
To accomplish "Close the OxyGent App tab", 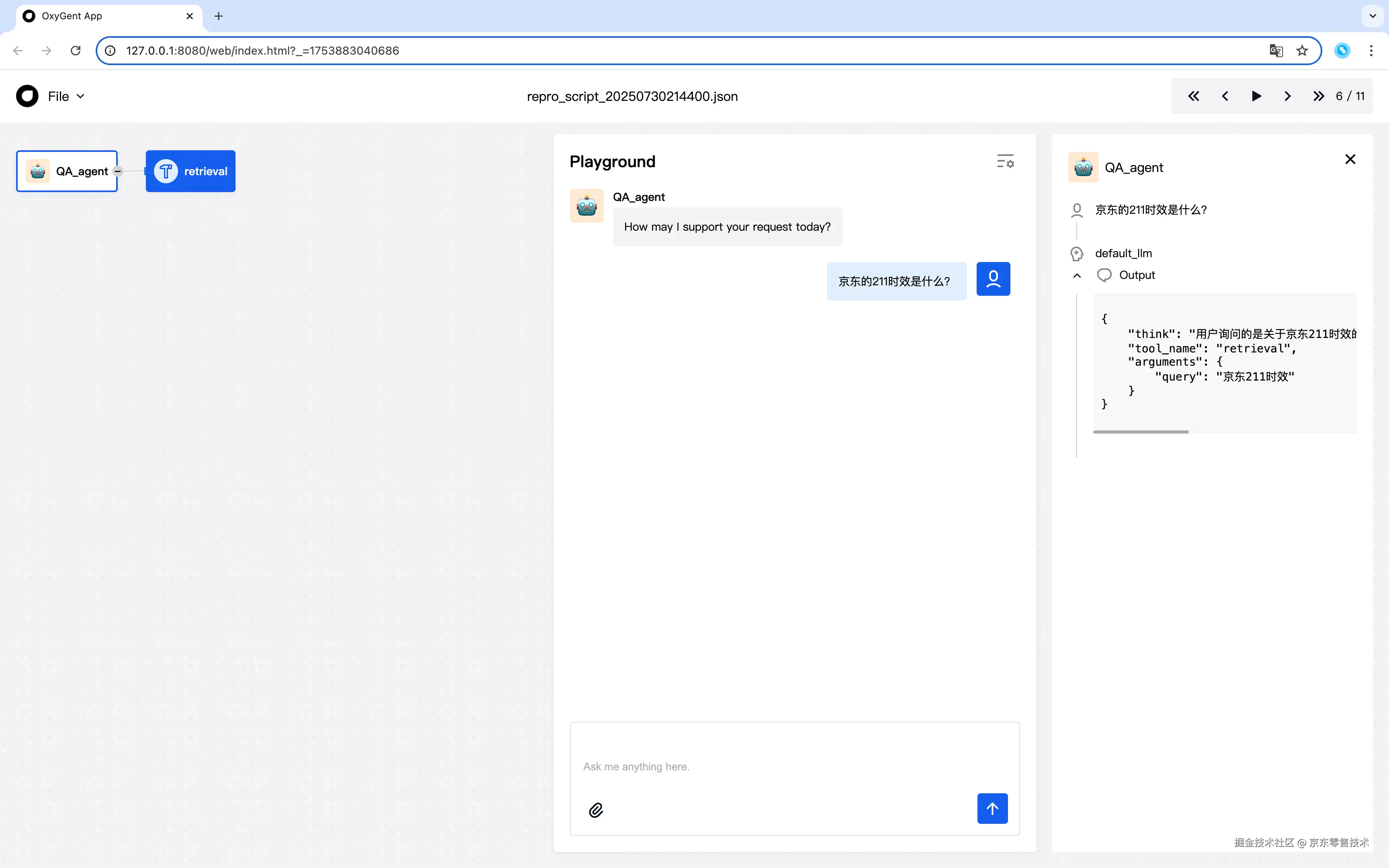I will pyautogui.click(x=189, y=16).
